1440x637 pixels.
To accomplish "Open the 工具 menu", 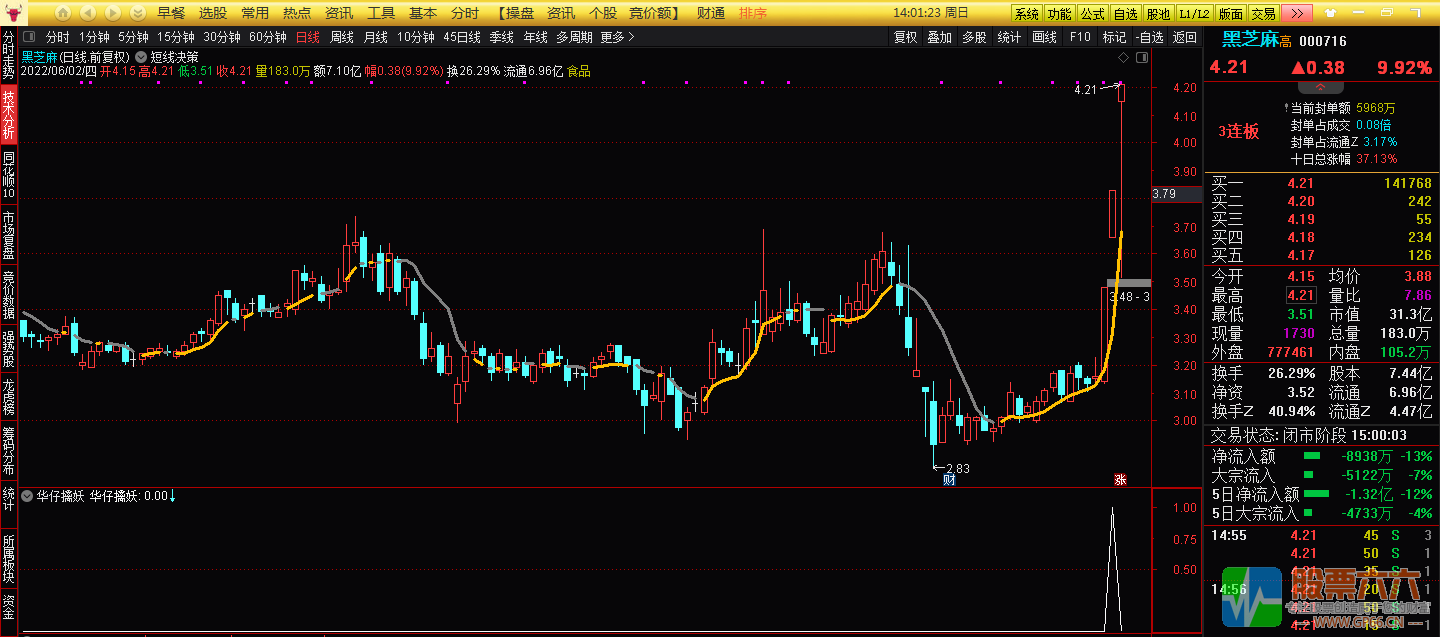I will point(379,13).
